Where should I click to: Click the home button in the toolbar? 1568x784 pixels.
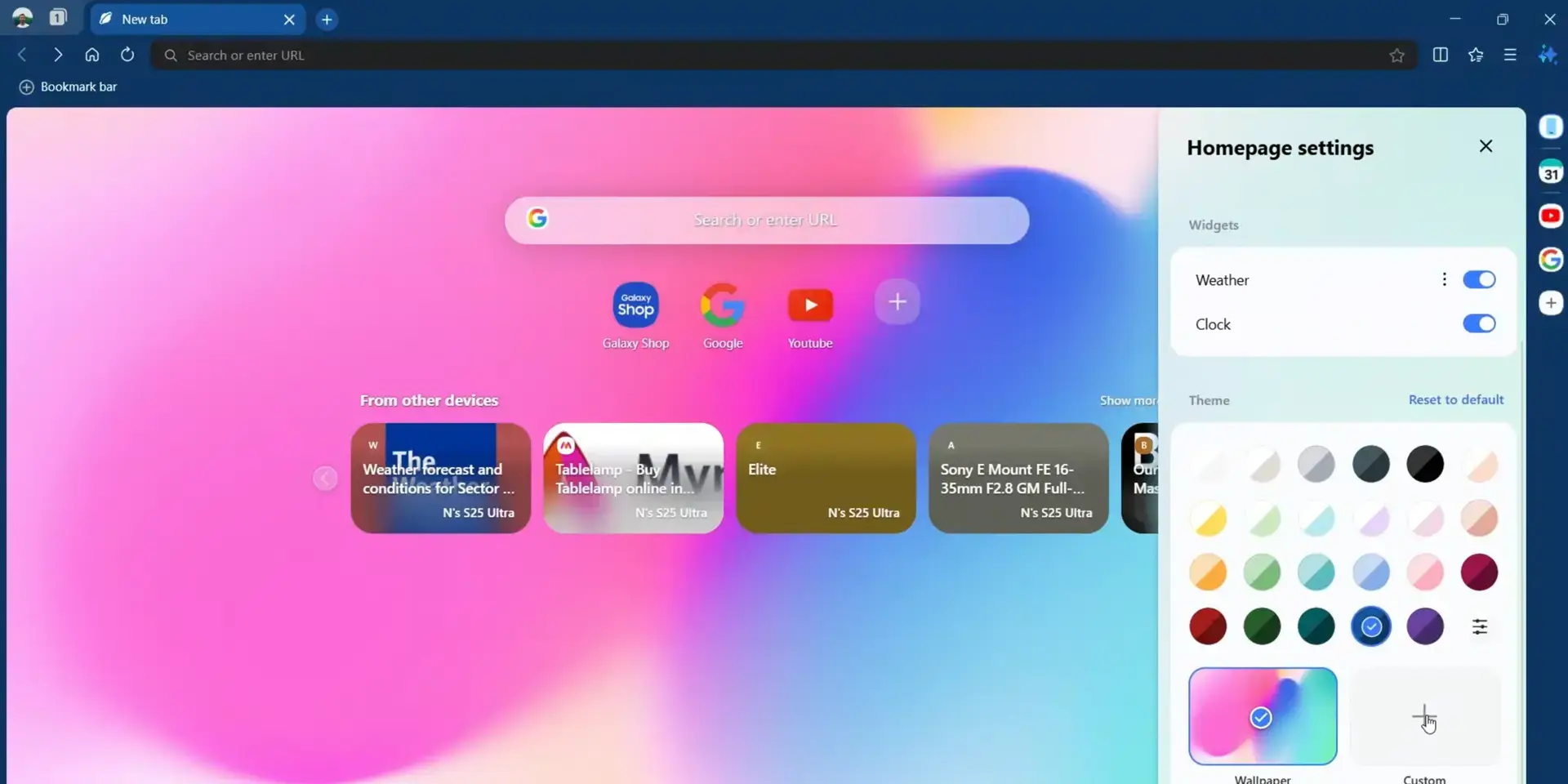92,55
